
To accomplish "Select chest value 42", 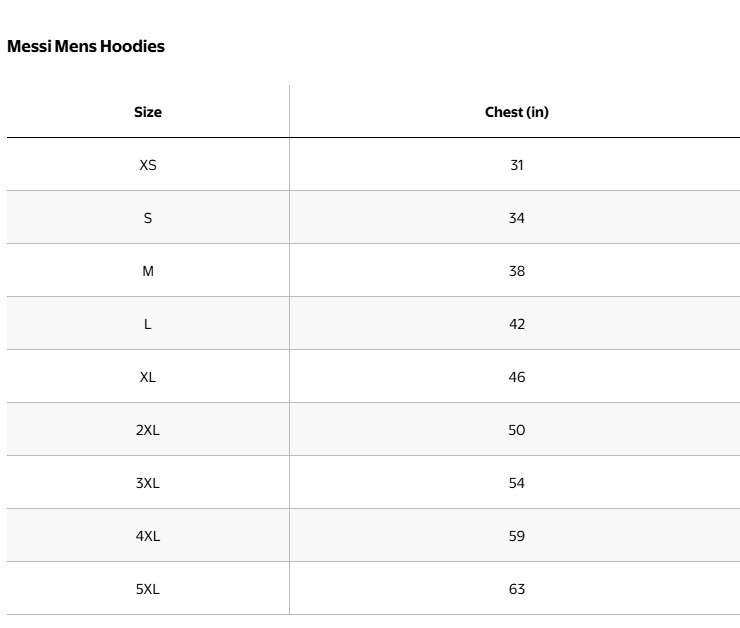I will 516,324.
